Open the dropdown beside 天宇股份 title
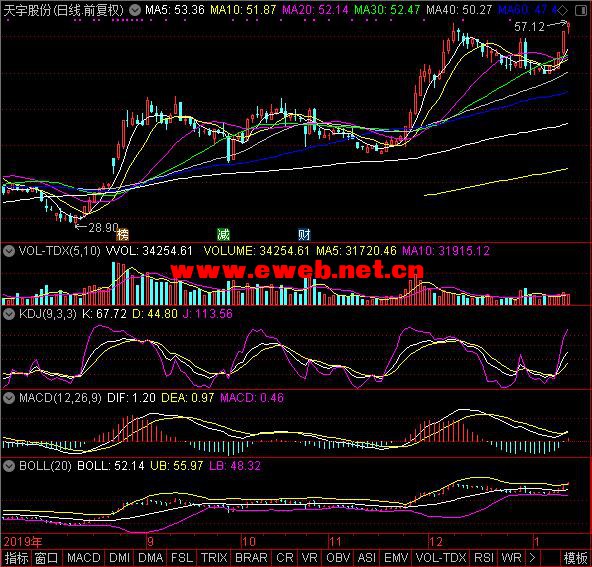Image resolution: width=592 pixels, height=567 pixels. pos(135,10)
